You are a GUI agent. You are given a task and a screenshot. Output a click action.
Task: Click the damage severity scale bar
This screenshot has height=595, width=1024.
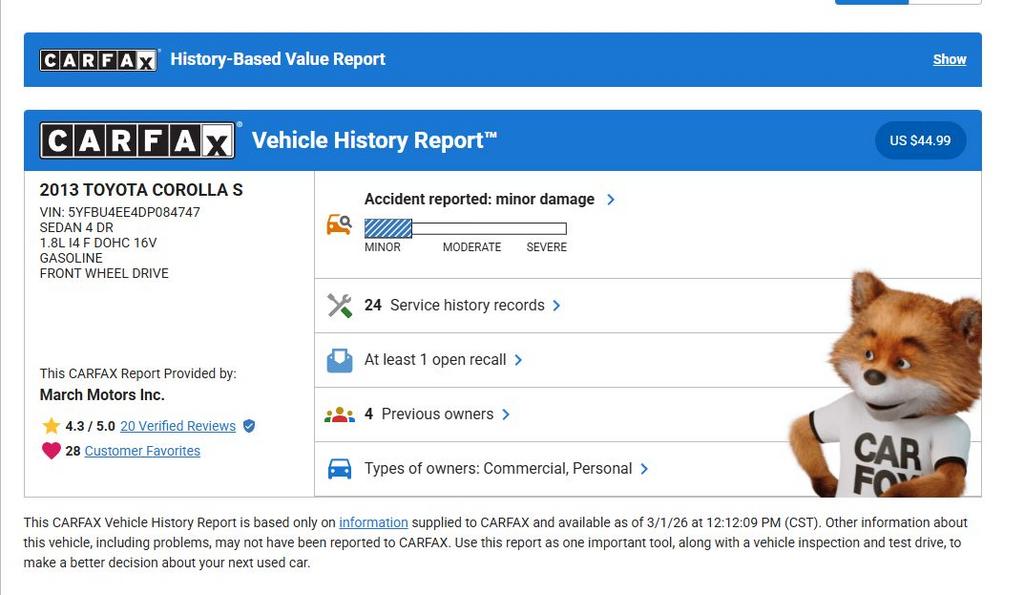tap(465, 229)
